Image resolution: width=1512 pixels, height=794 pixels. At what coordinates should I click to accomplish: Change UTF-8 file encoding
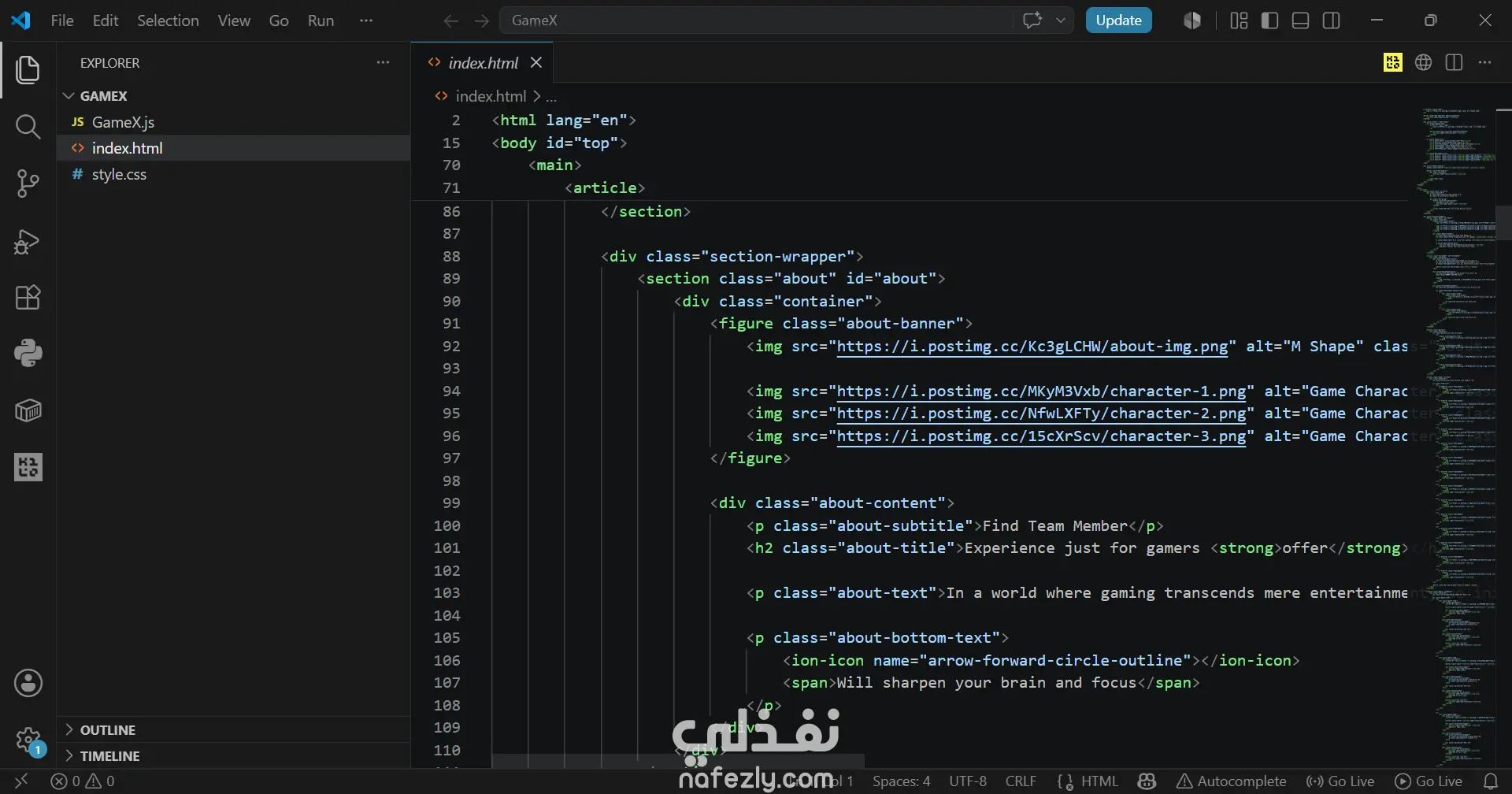click(x=968, y=781)
